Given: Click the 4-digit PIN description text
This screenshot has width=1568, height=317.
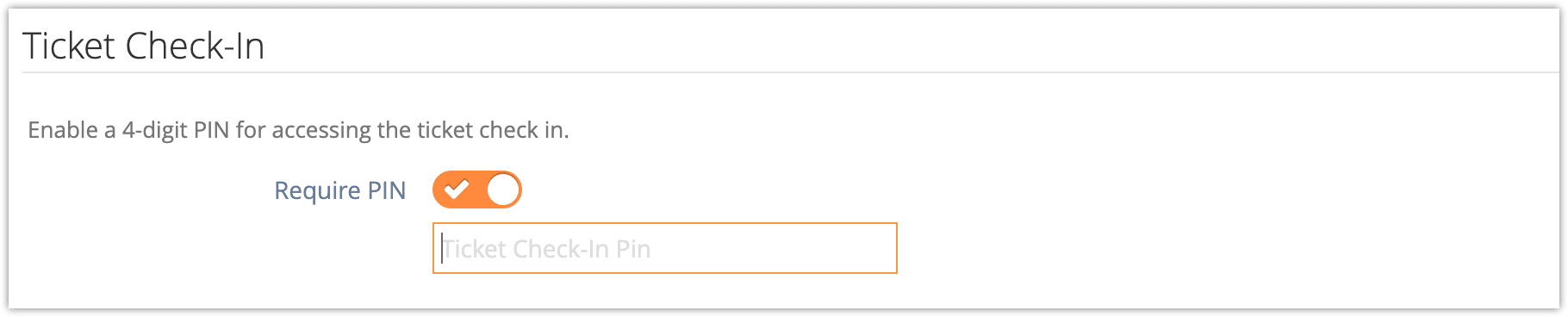Looking at the screenshot, I should click(x=298, y=130).
